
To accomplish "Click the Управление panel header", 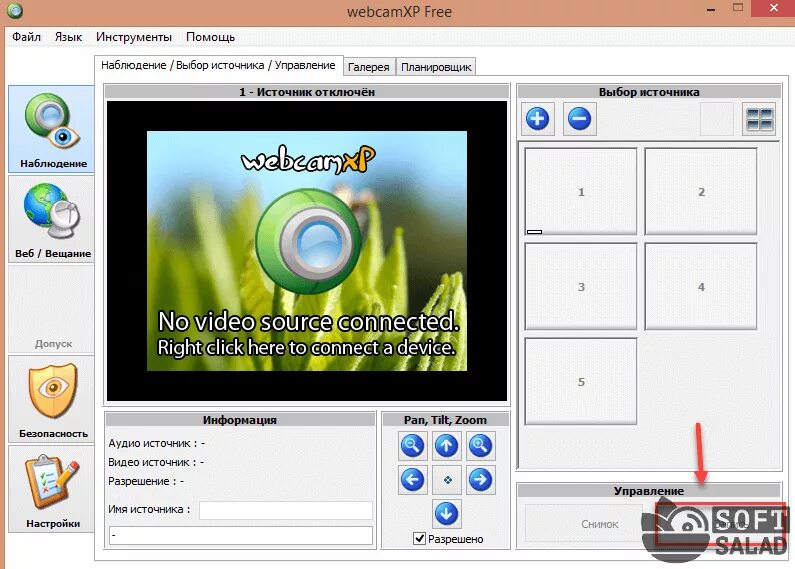I will (649, 491).
